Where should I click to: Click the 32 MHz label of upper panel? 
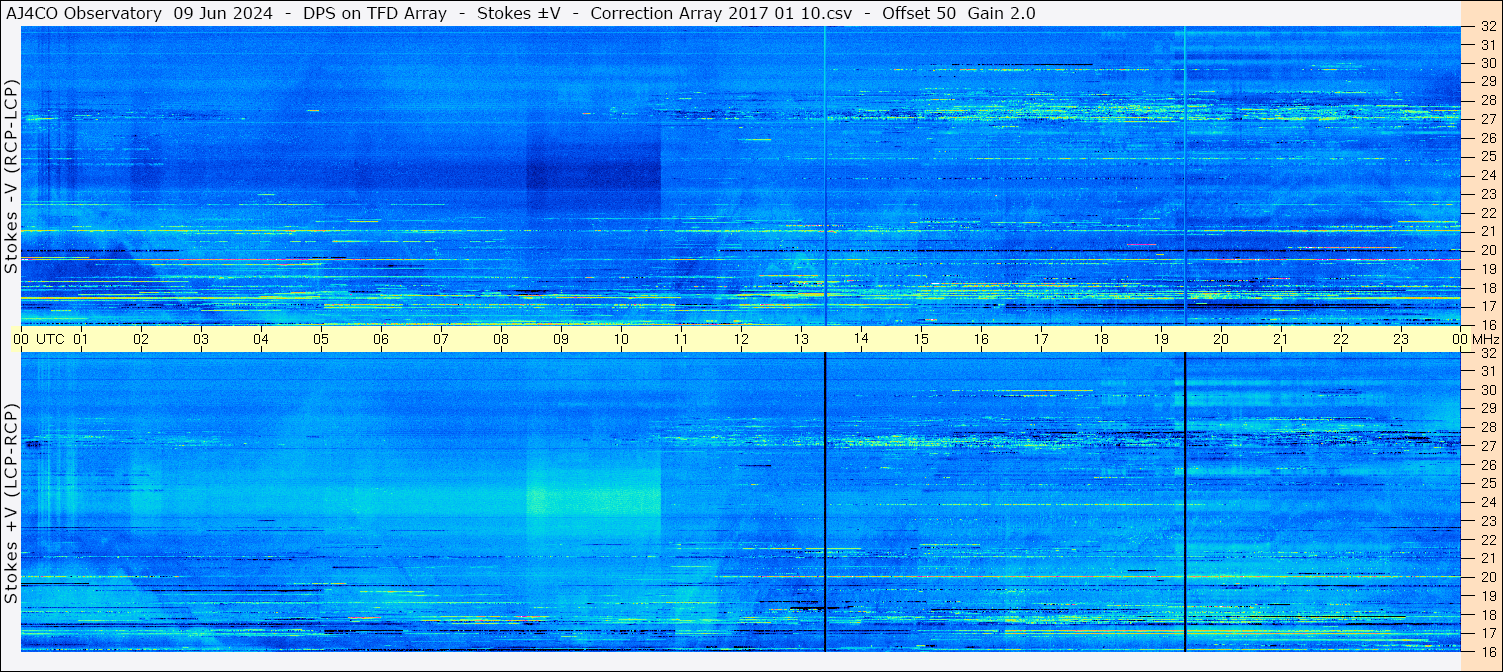point(1488,27)
